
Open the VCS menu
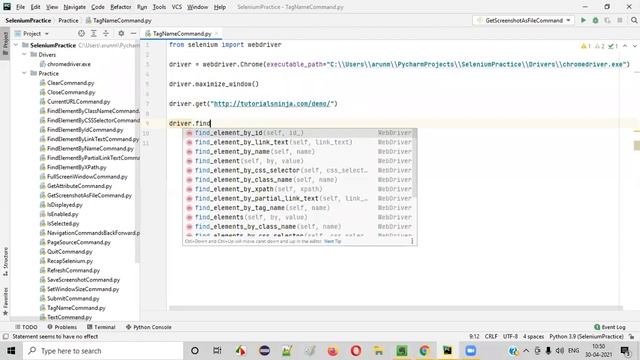(177, 7)
